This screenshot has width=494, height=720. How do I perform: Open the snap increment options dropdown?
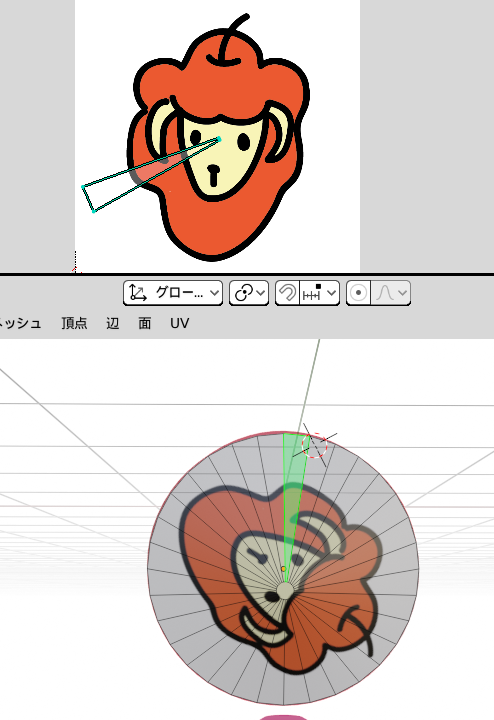(x=320, y=293)
